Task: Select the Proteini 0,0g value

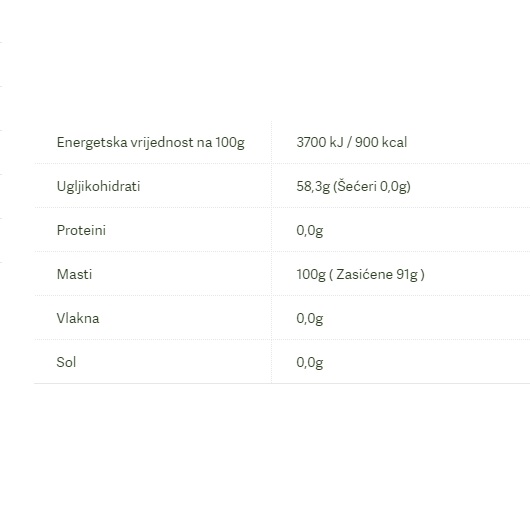Action: pos(310,231)
